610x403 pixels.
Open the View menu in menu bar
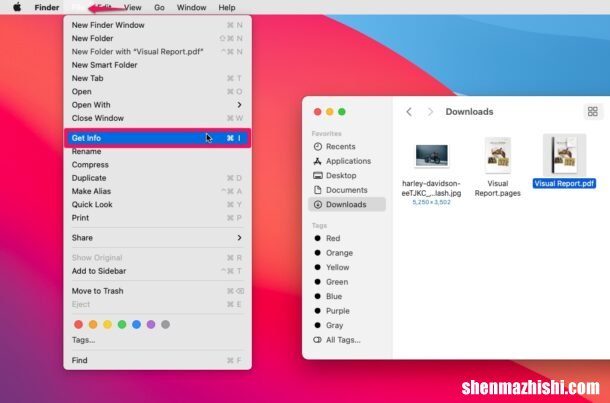pos(133,7)
